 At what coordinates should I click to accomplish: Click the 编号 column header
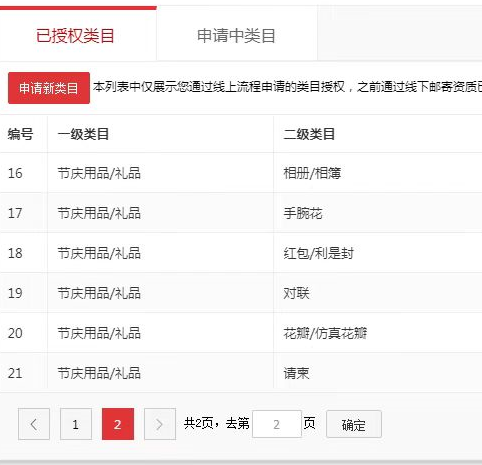(20, 134)
